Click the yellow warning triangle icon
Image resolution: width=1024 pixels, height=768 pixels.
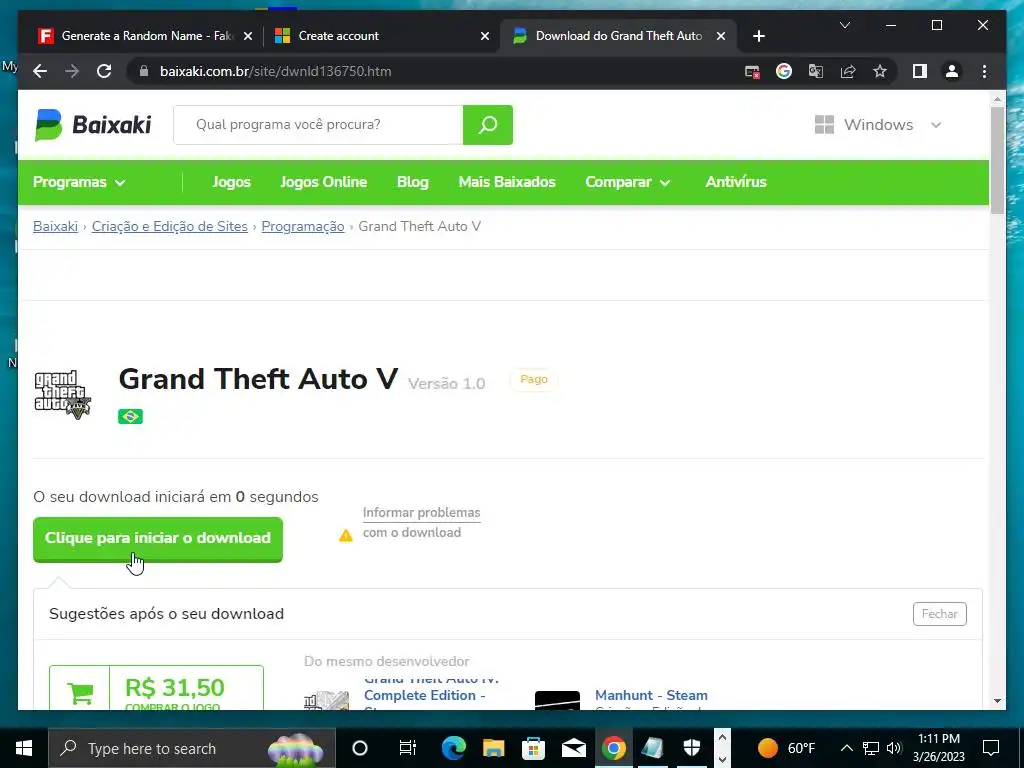tap(345, 536)
